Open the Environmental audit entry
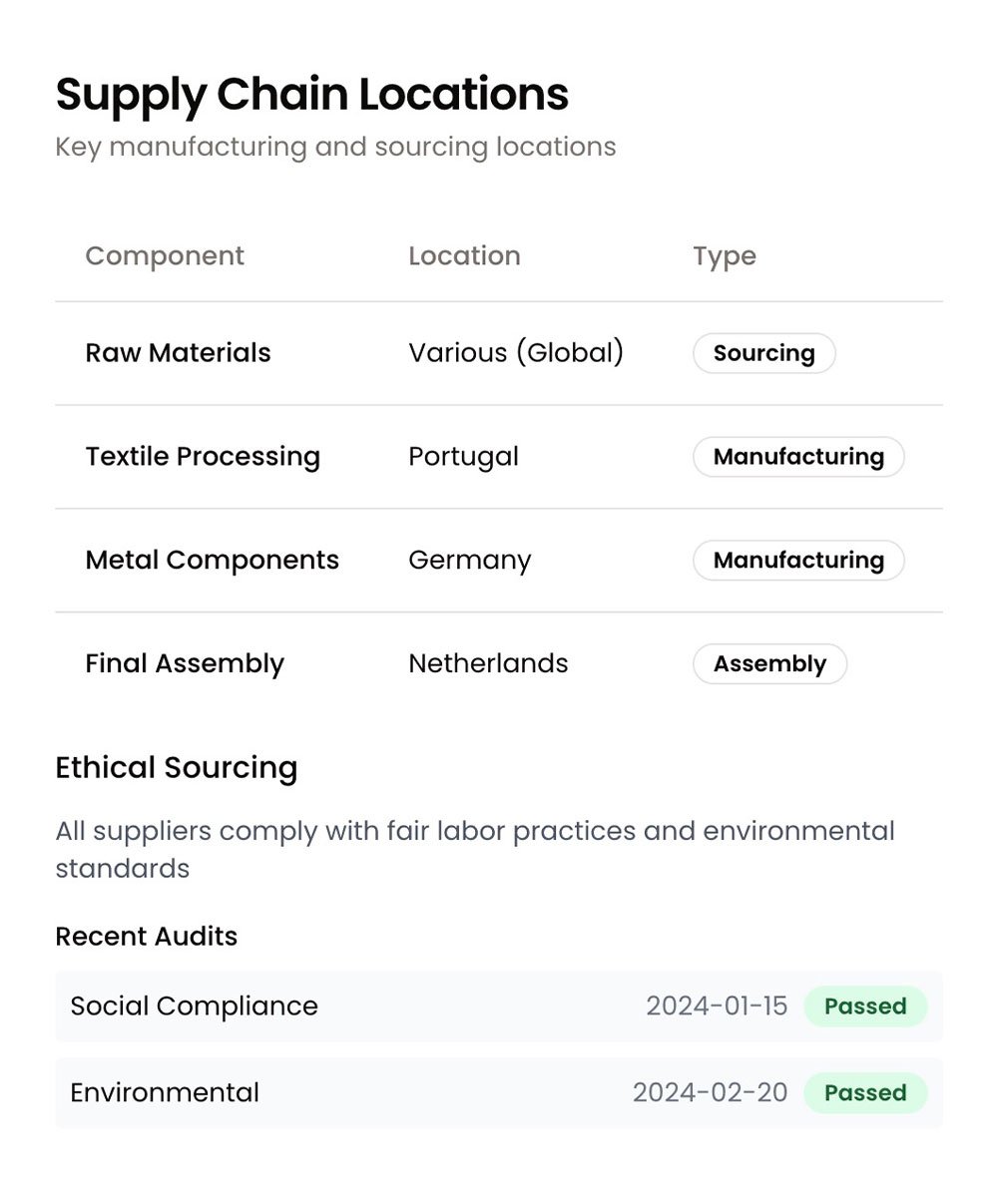This screenshot has width=998, height=1204. 499,1093
